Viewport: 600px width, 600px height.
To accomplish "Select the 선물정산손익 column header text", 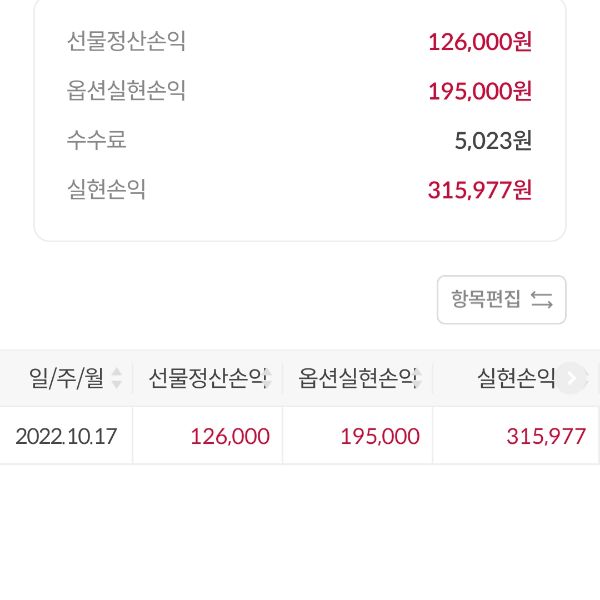I will click(x=204, y=378).
